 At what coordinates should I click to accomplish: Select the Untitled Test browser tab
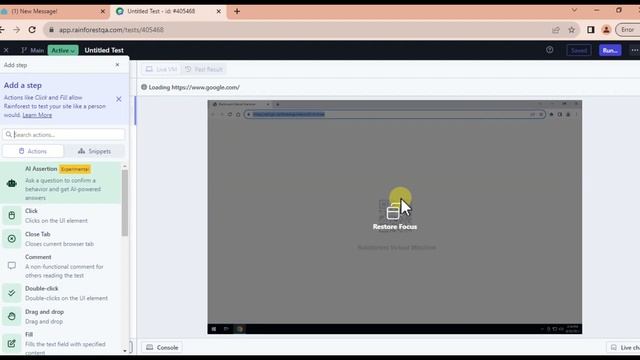167,11
